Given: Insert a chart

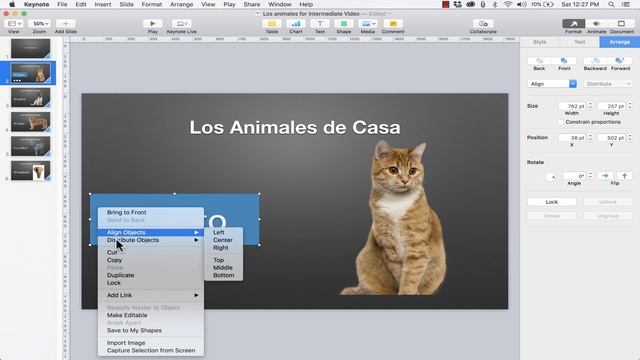Looking at the screenshot, I should pyautogui.click(x=296, y=24).
